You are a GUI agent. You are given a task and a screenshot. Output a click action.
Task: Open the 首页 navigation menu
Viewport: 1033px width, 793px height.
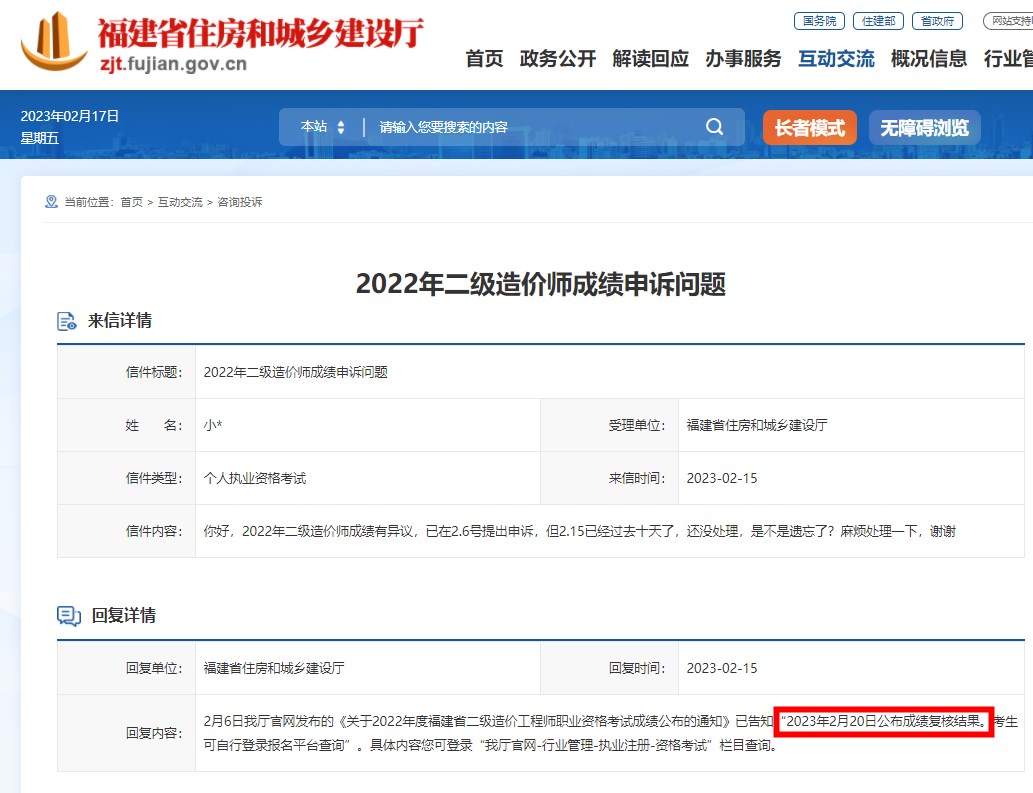pos(484,59)
